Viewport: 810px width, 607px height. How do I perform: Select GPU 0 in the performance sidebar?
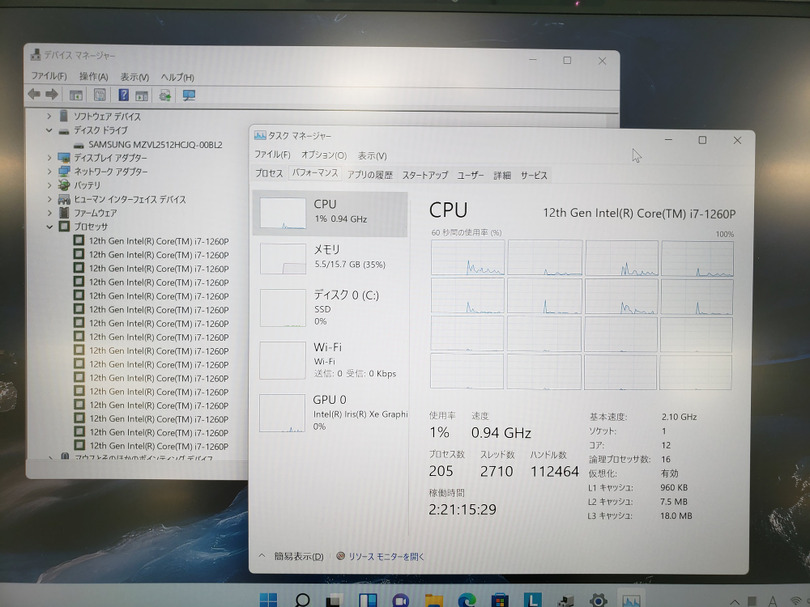(x=330, y=412)
